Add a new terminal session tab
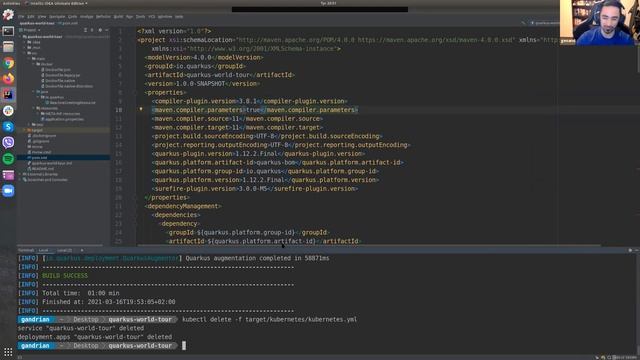640x360 pixels. click(82, 250)
